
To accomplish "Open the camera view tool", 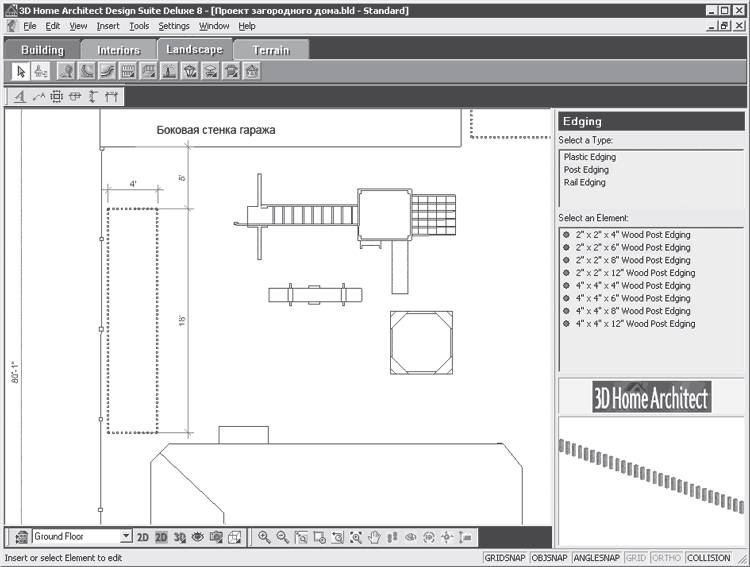I will click(x=216, y=537).
